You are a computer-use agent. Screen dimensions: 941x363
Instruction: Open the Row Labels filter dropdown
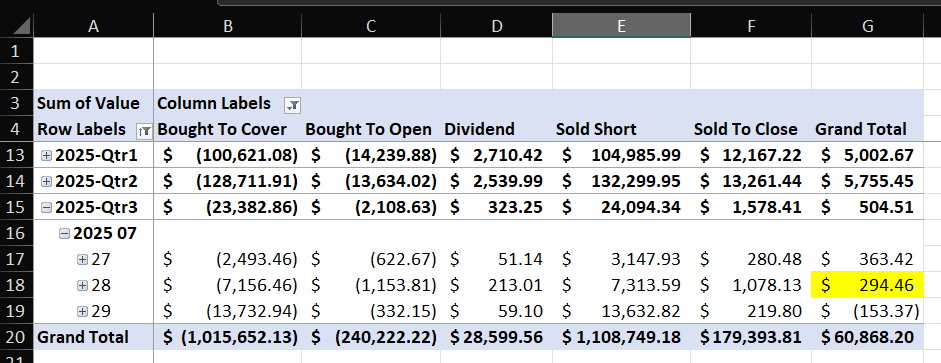tap(144, 130)
